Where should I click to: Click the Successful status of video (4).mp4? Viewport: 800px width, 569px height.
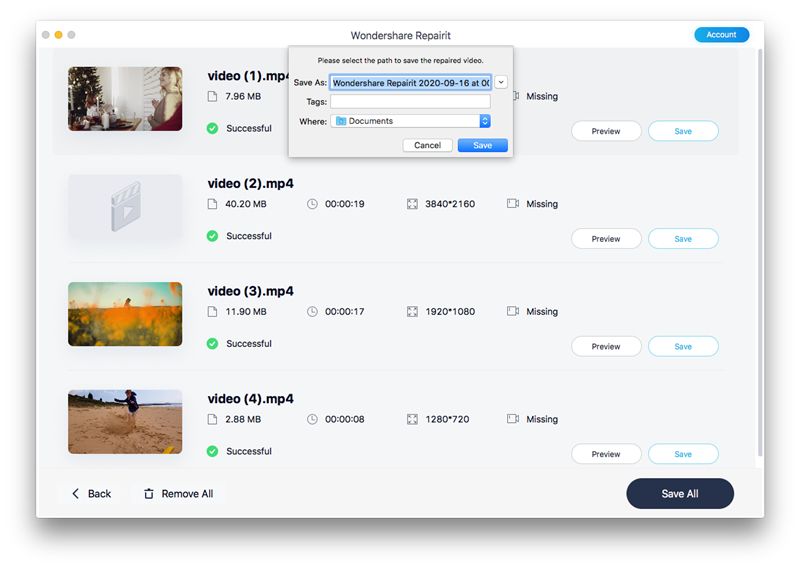click(x=249, y=452)
